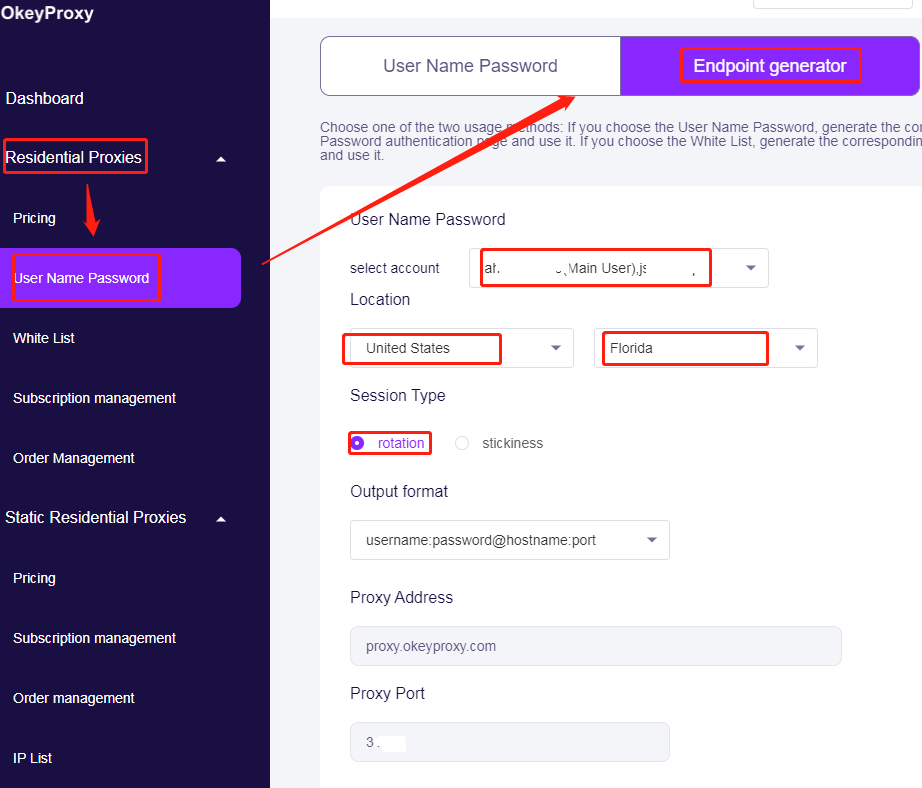
Task: Collapse the Static Residential Proxies arrow
Action: coord(221,519)
